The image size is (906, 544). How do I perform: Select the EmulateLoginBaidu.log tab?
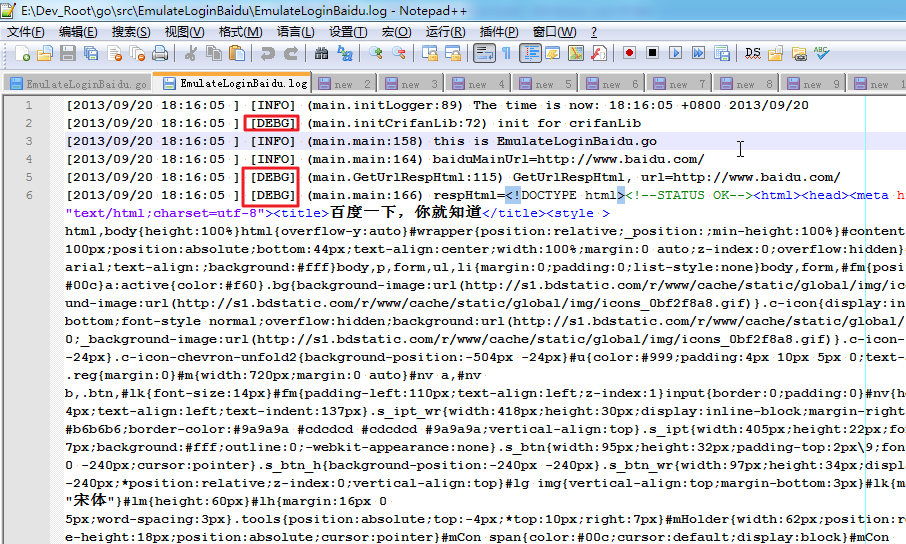(x=233, y=83)
